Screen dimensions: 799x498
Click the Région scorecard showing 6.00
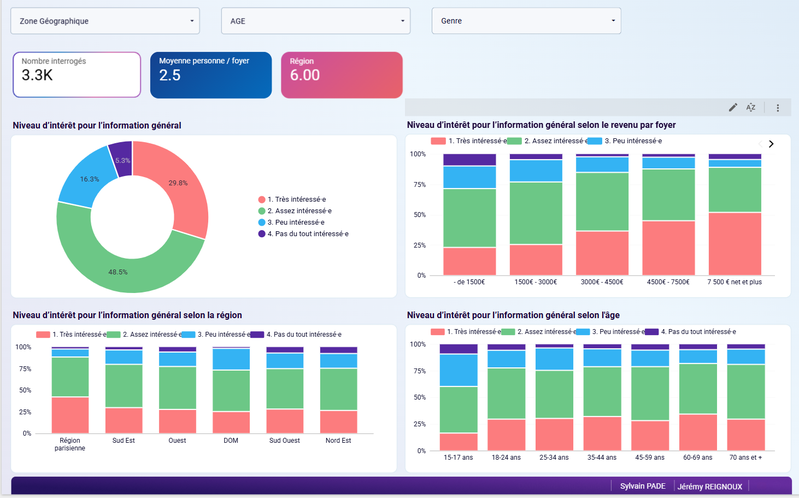pyautogui.click(x=342, y=75)
